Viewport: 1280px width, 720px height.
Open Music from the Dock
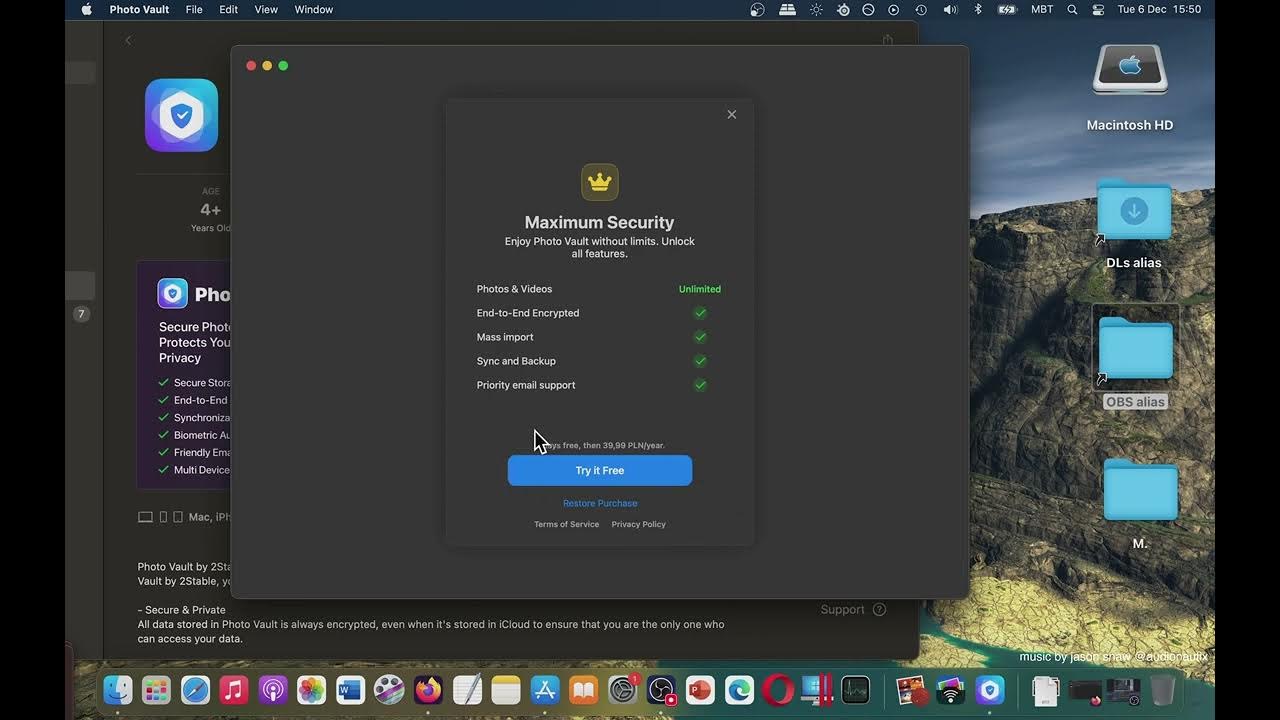coord(234,689)
